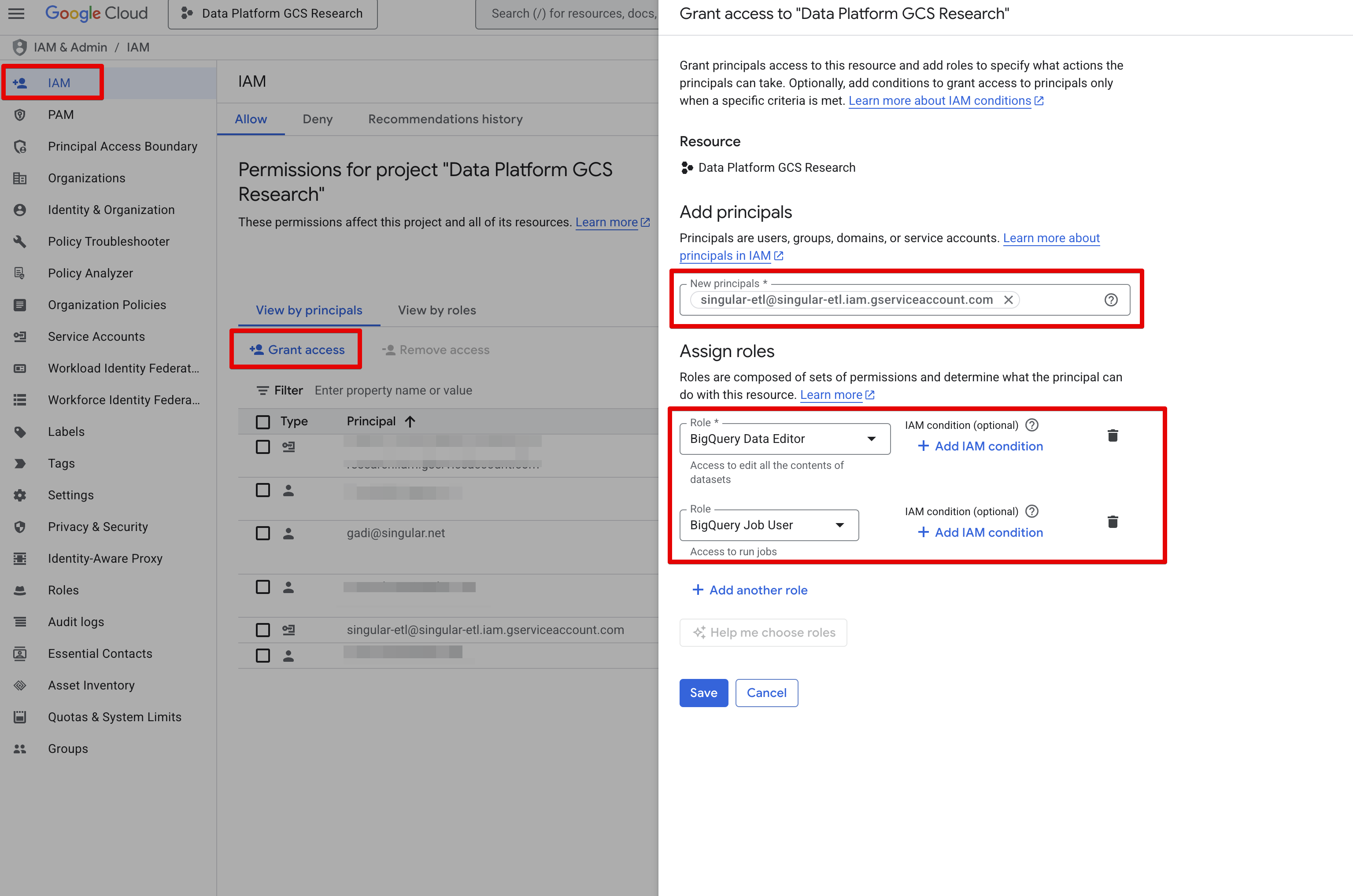Open the BigQuery Data Editor role dropdown

(785, 439)
